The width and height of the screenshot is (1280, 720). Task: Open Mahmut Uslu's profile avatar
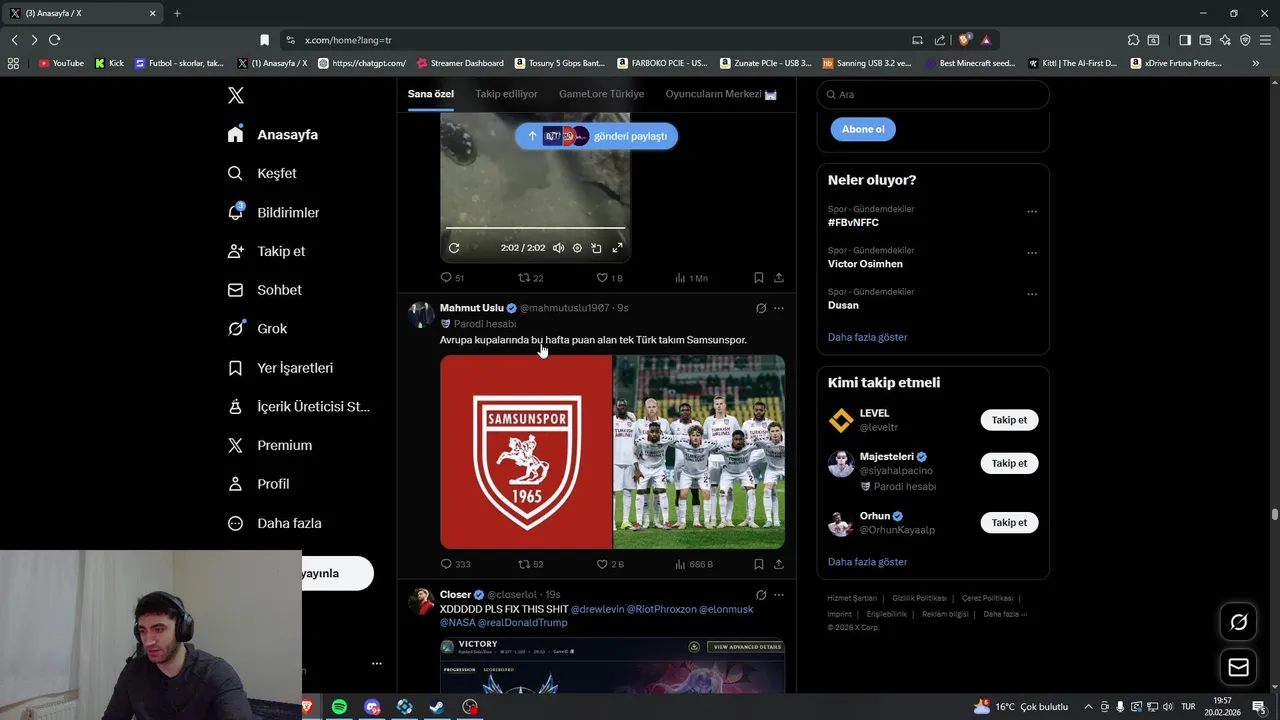[421, 314]
